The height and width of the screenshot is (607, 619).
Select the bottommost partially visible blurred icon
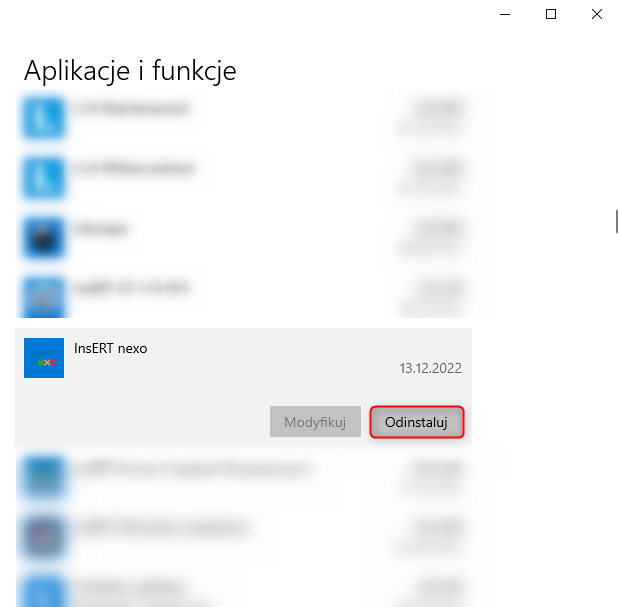pyautogui.click(x=44, y=592)
